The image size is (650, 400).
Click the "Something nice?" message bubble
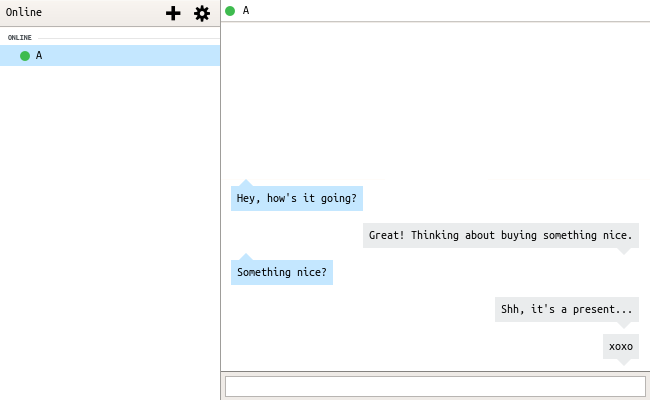[x=282, y=272]
